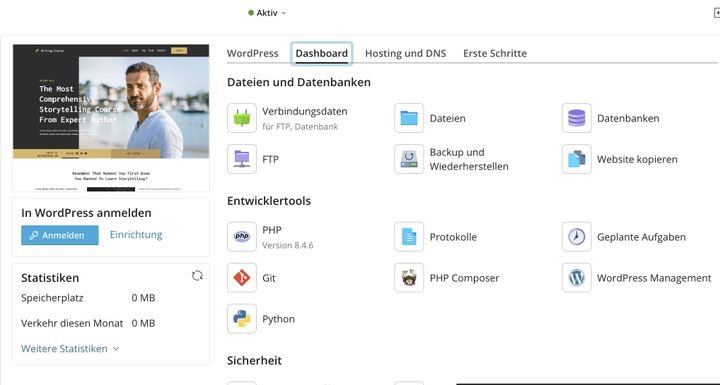Select the Dashboard tab

321,53
